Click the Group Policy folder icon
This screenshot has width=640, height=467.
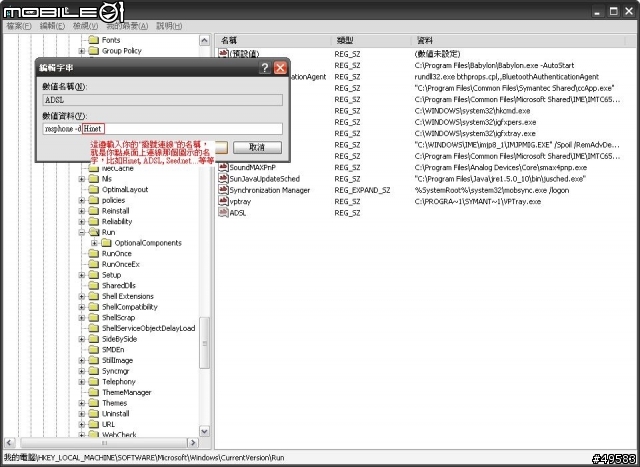94,51
